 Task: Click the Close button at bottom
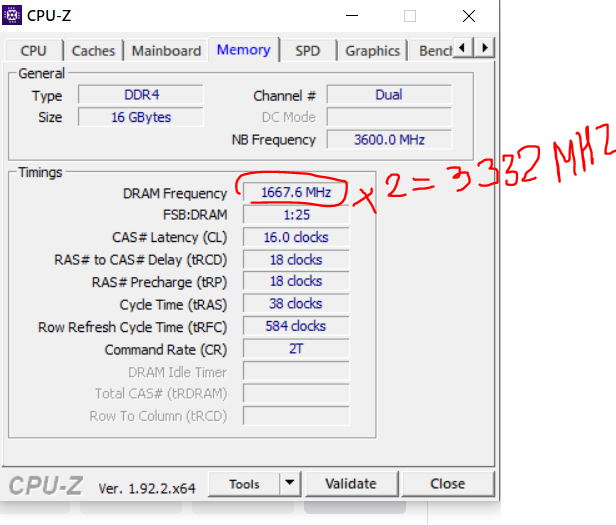click(447, 484)
